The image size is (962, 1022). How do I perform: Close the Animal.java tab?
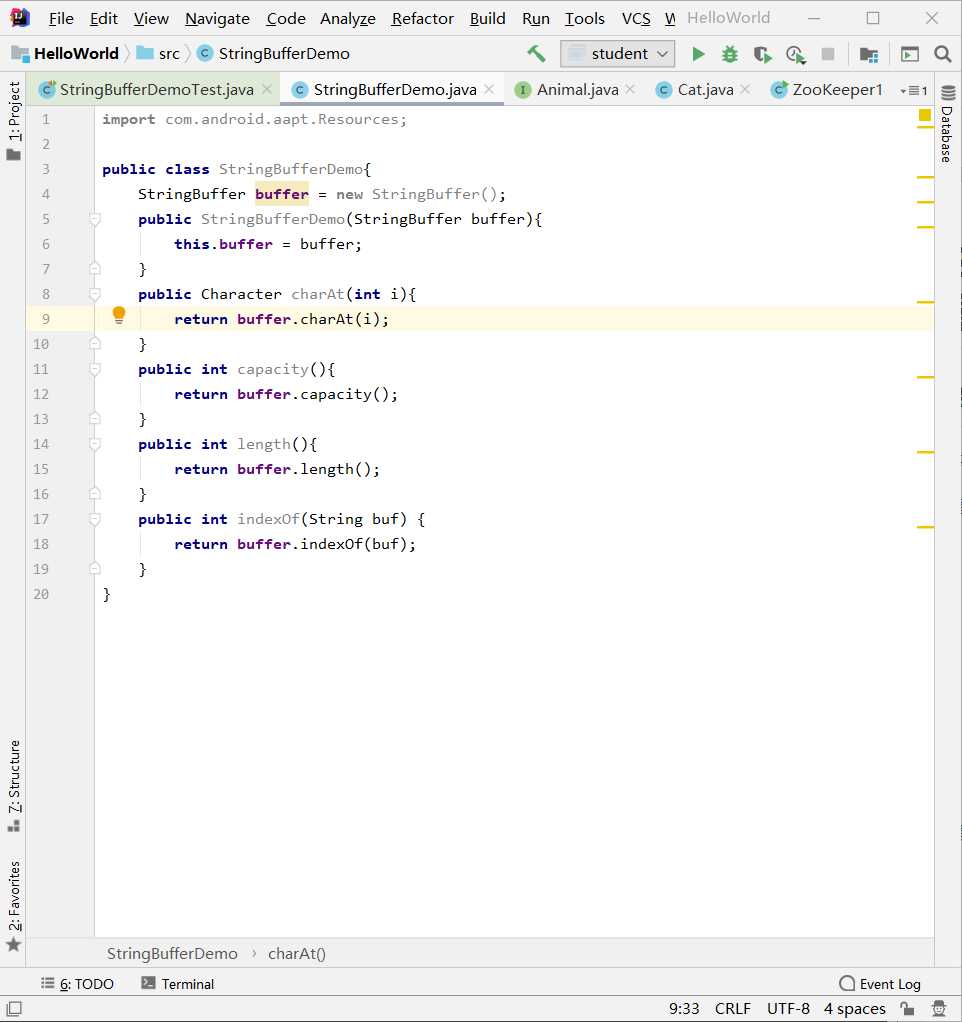630,89
